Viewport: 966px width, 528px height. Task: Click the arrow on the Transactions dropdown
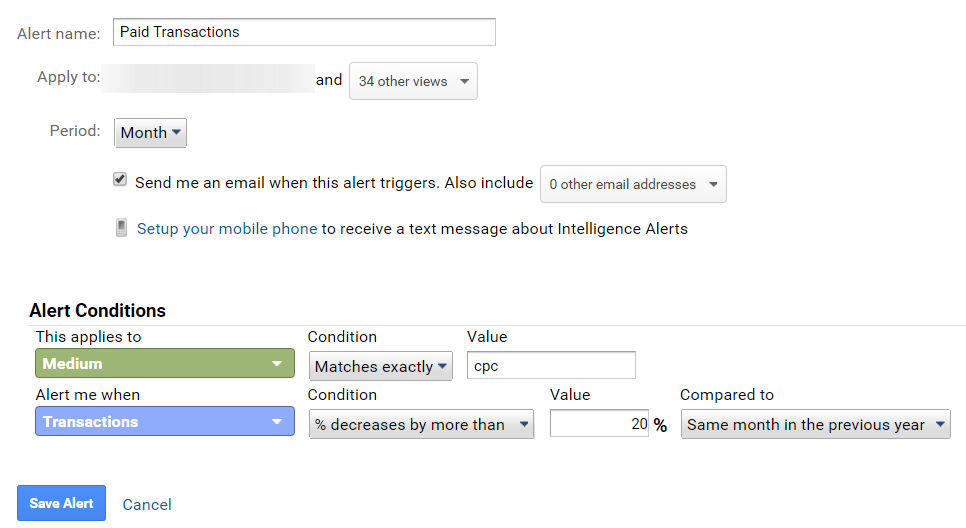click(277, 422)
